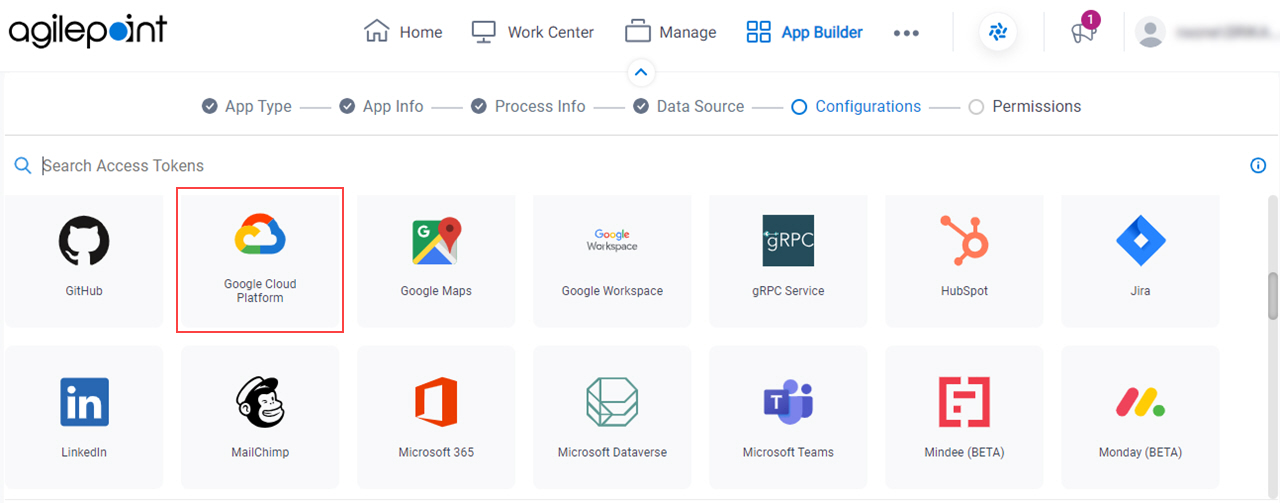Go to Home in top navigation
The width and height of the screenshot is (1280, 503).
[403, 32]
